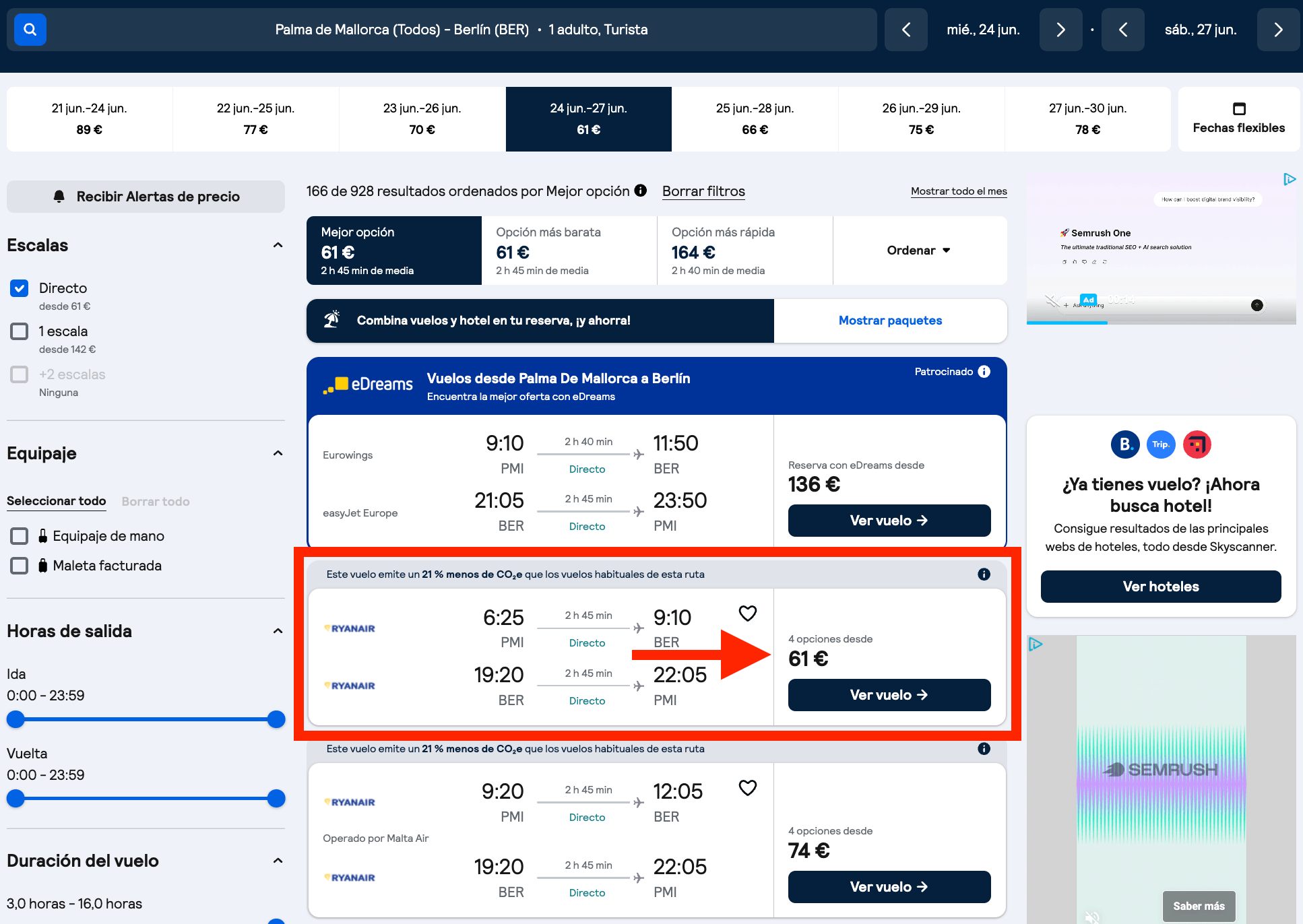Select 22 jun.-25 jun. date tab

(x=256, y=119)
